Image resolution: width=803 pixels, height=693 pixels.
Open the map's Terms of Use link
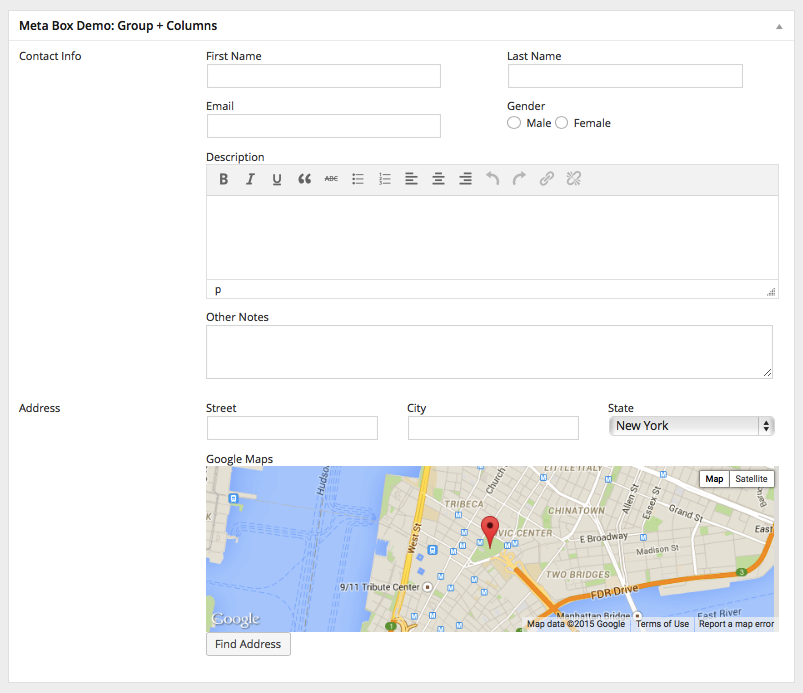(x=662, y=624)
